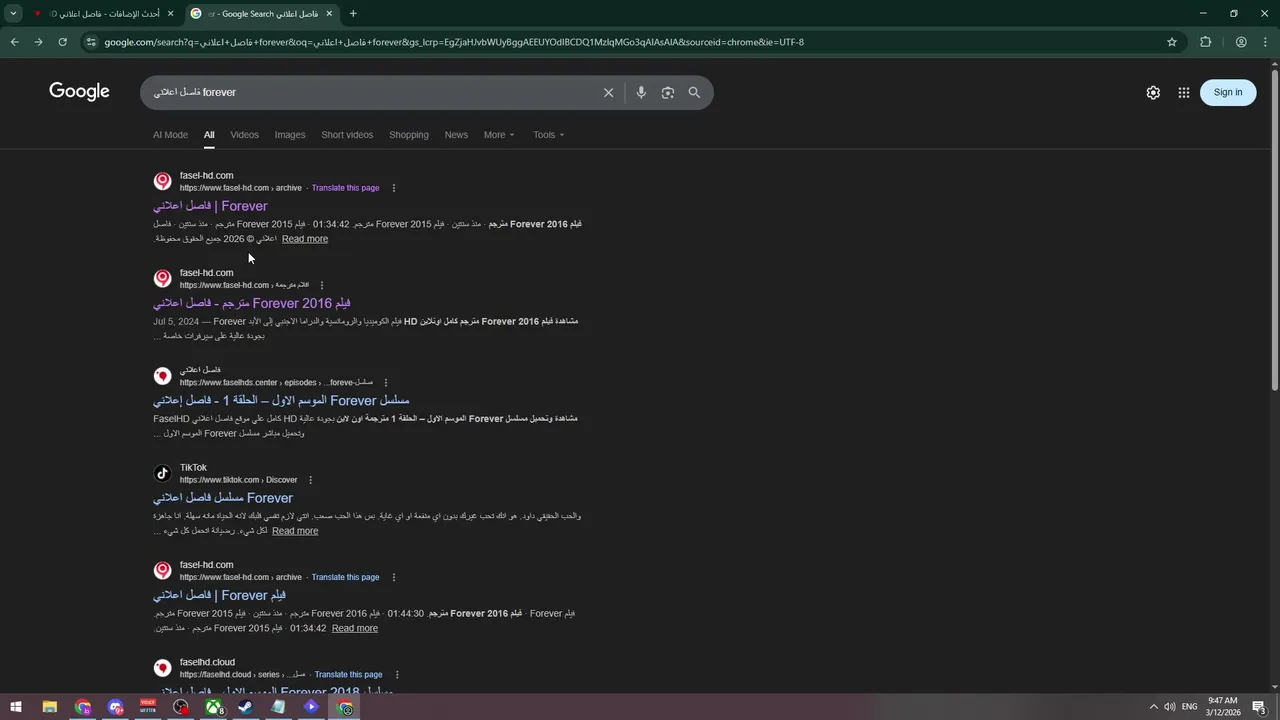The height and width of the screenshot is (720, 1280).
Task: Switch to the Short videos tab
Action: [x=347, y=135]
